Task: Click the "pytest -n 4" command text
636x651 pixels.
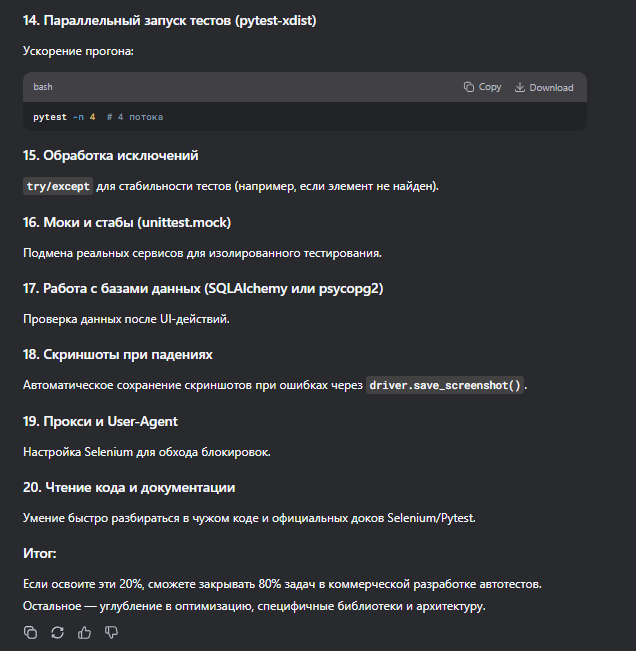Action: pyautogui.click(x=64, y=117)
